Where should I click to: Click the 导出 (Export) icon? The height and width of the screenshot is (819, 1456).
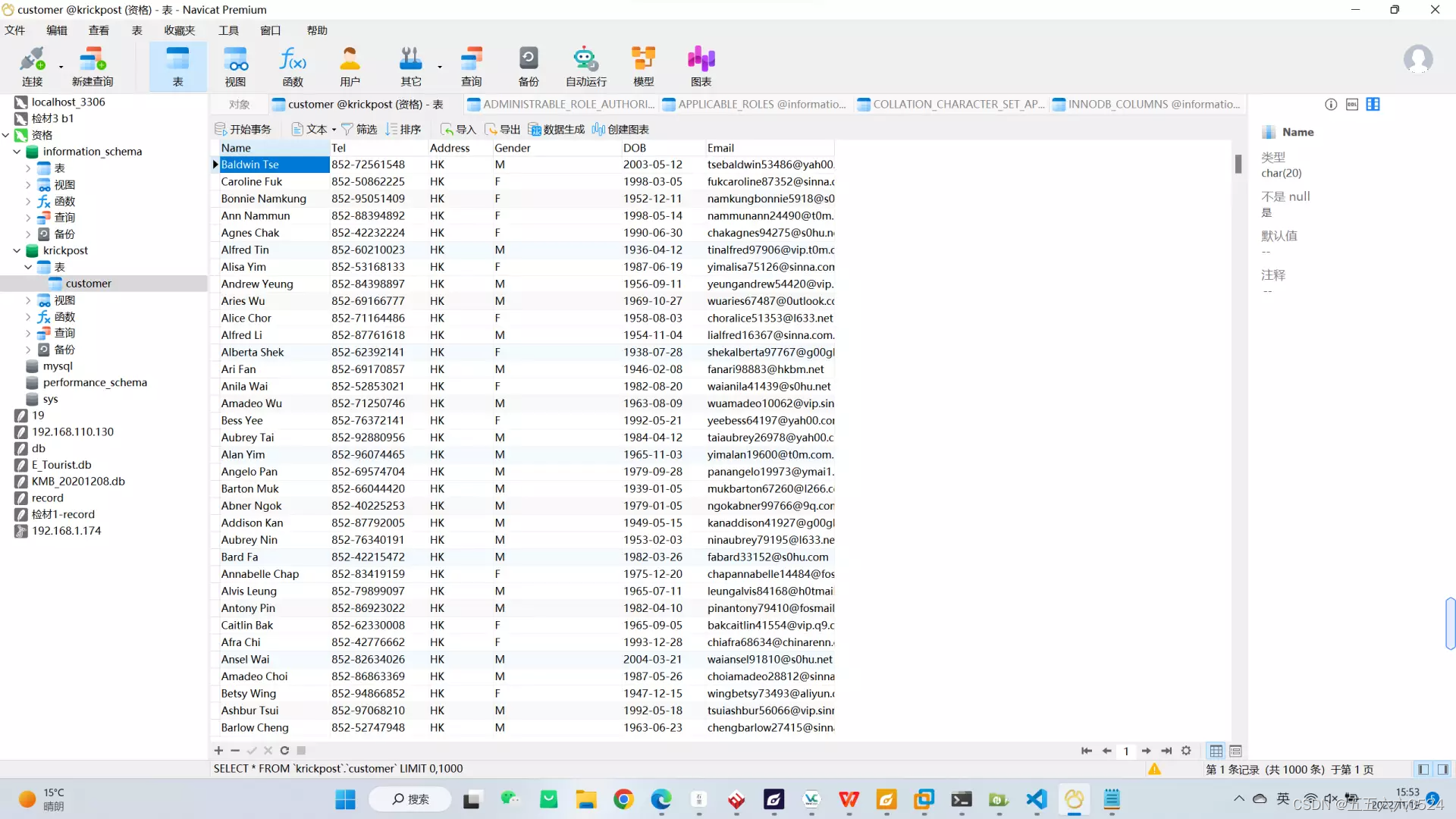pyautogui.click(x=503, y=130)
